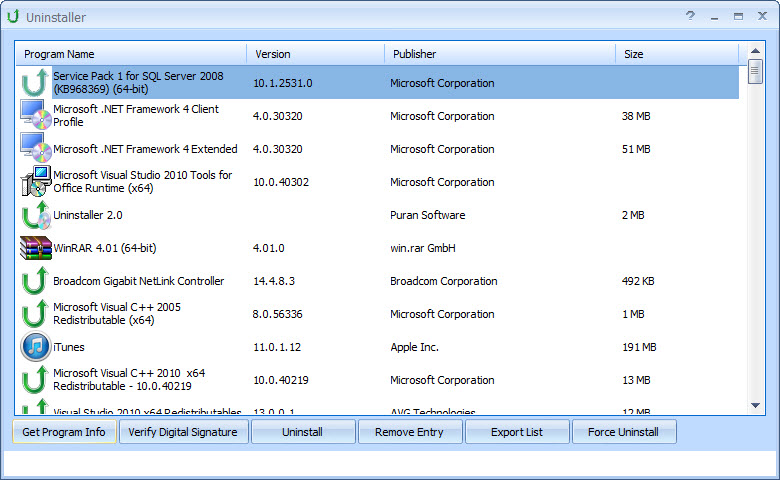Click the iTunes music note icon
The height and width of the screenshot is (480, 780).
pos(35,346)
